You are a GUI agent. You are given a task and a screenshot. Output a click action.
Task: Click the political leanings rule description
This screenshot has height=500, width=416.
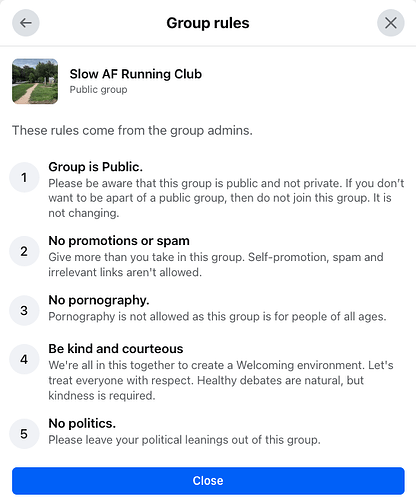point(184,440)
